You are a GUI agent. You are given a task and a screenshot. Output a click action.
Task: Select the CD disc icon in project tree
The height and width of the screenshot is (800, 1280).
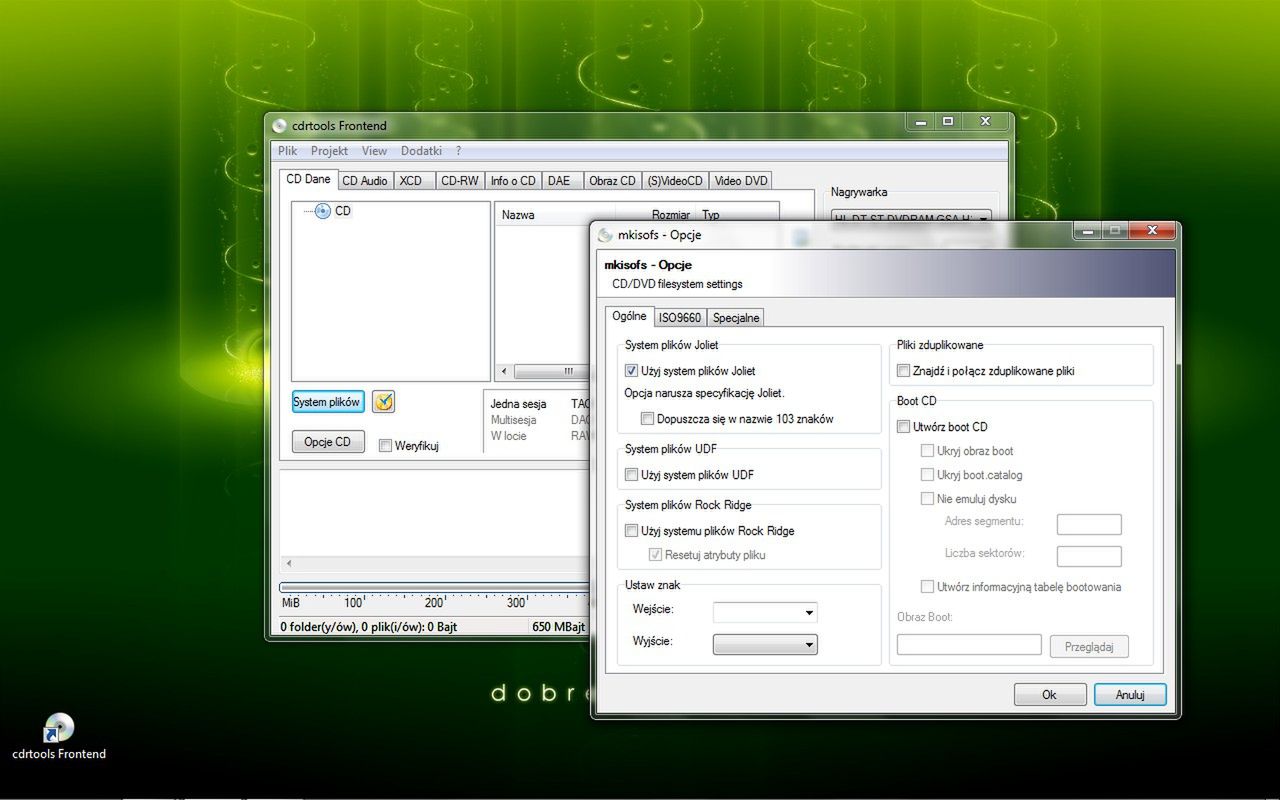click(322, 211)
